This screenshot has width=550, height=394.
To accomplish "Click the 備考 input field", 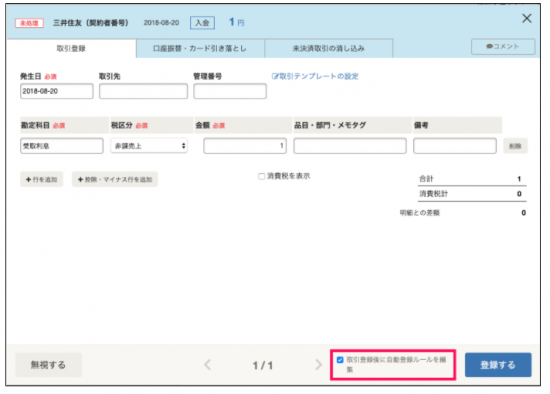I will pos(455,146).
